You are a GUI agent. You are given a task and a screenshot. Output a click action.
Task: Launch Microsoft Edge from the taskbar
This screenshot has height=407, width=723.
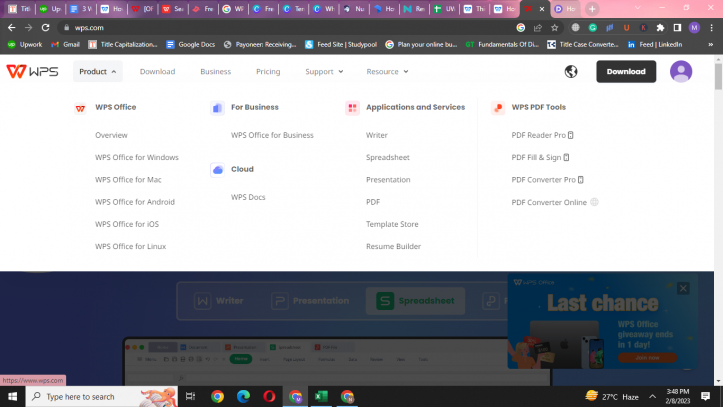click(243, 396)
